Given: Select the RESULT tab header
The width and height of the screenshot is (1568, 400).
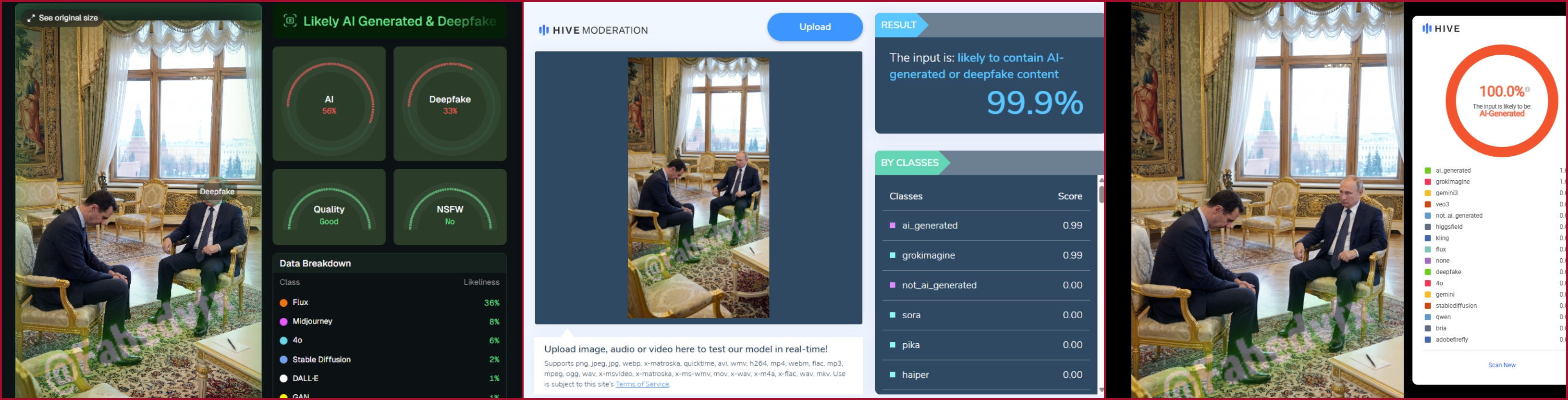Looking at the screenshot, I should pos(901,25).
